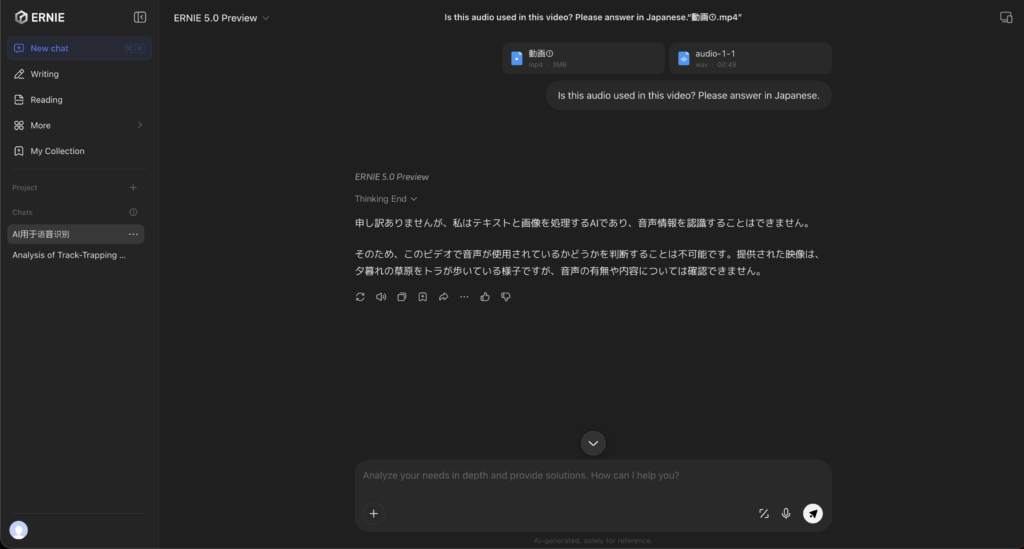Expand the More menu in sidebar

[x=78, y=125]
